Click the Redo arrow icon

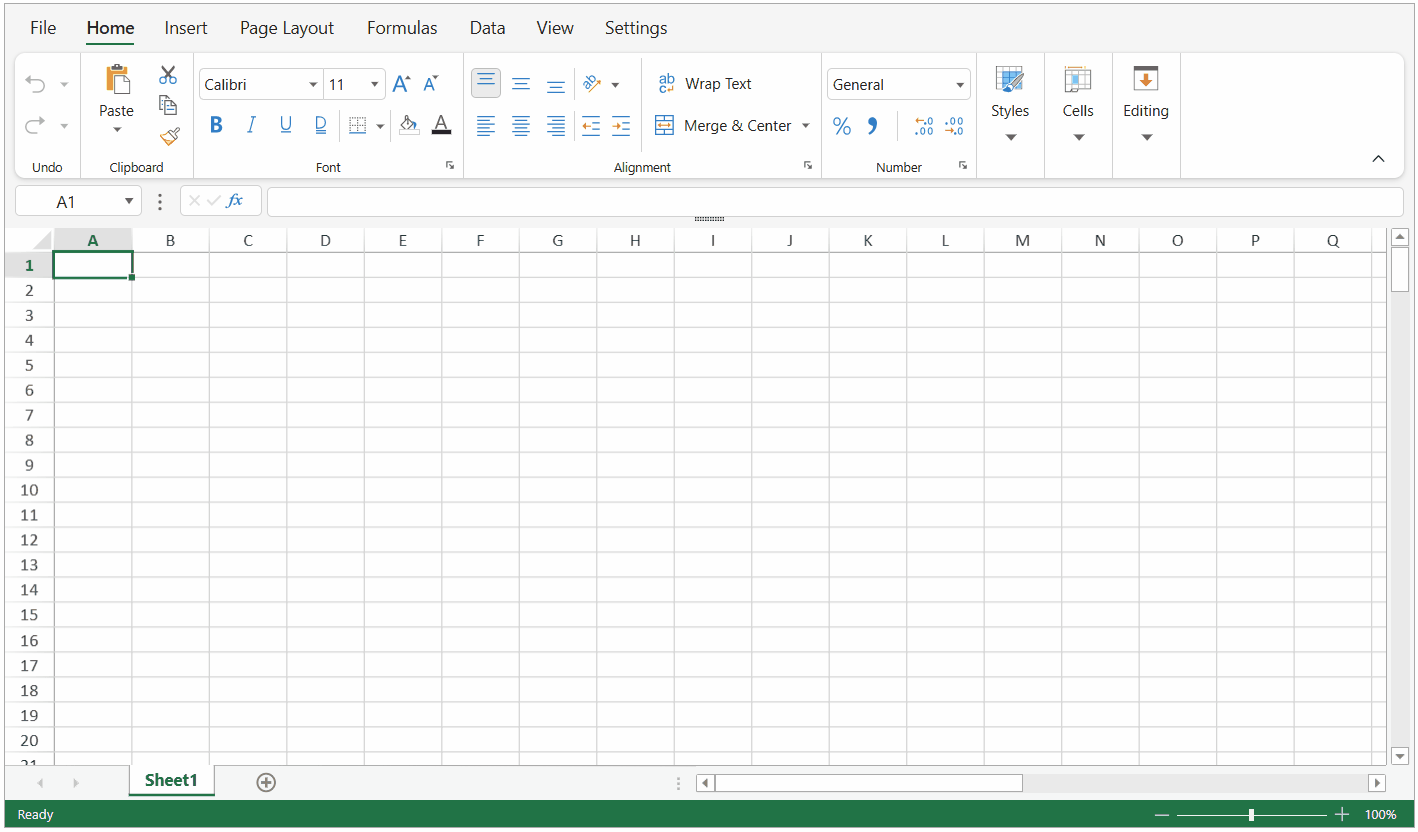pos(35,125)
